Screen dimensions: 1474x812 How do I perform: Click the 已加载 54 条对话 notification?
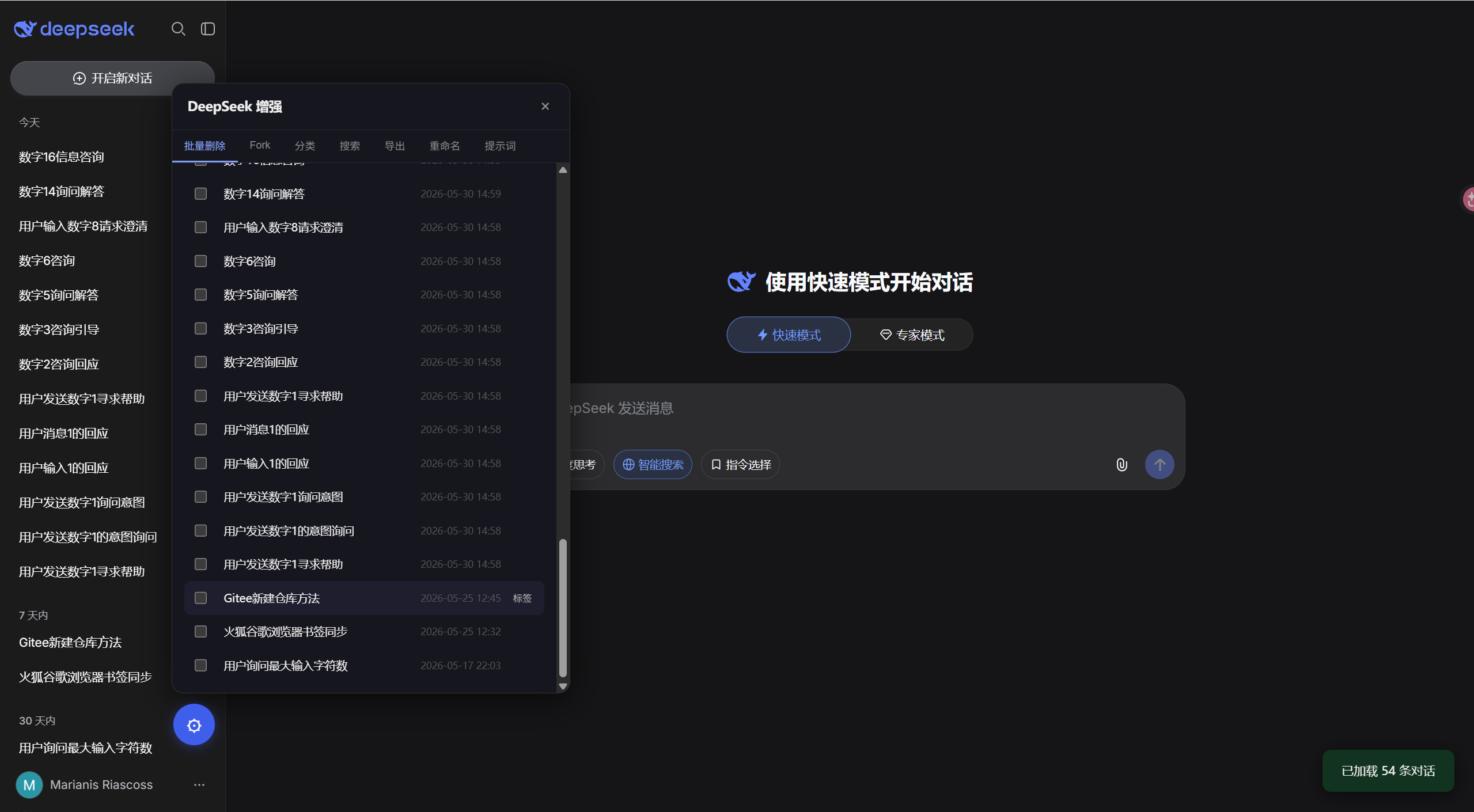click(x=1388, y=771)
